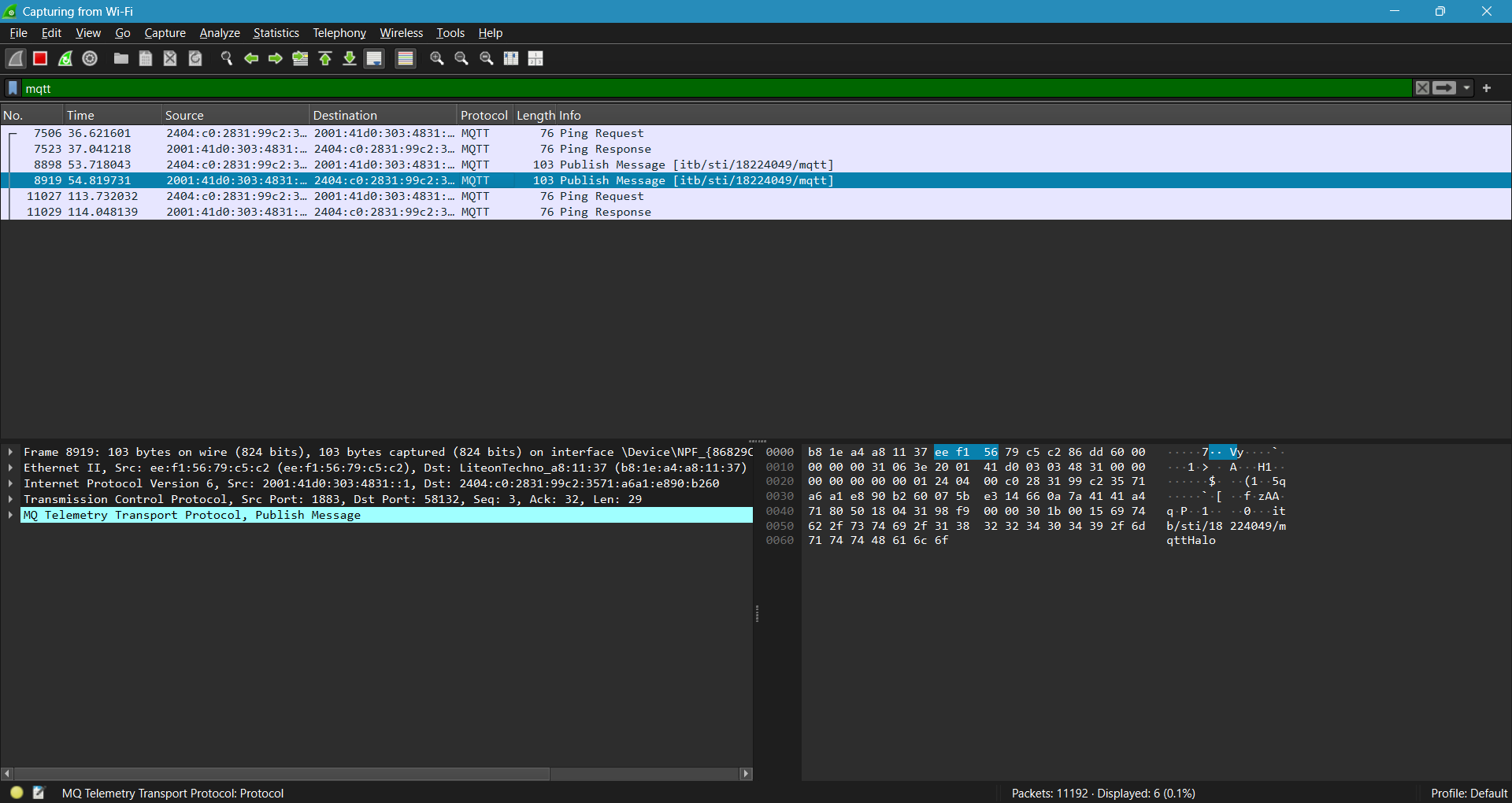Open capture file properties status icon
This screenshot has width=1512, height=803.
pos(39,792)
